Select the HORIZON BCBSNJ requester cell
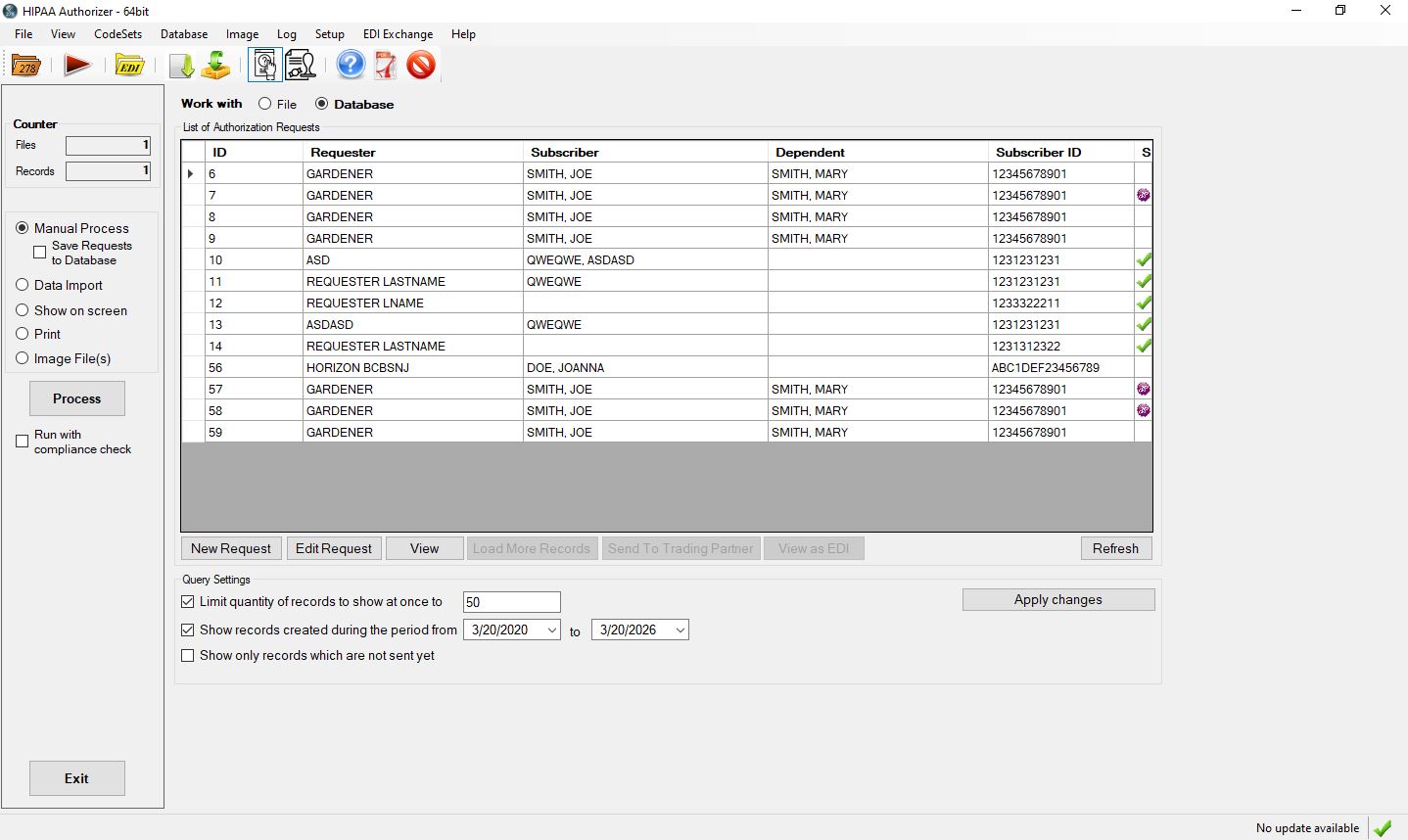 point(413,367)
